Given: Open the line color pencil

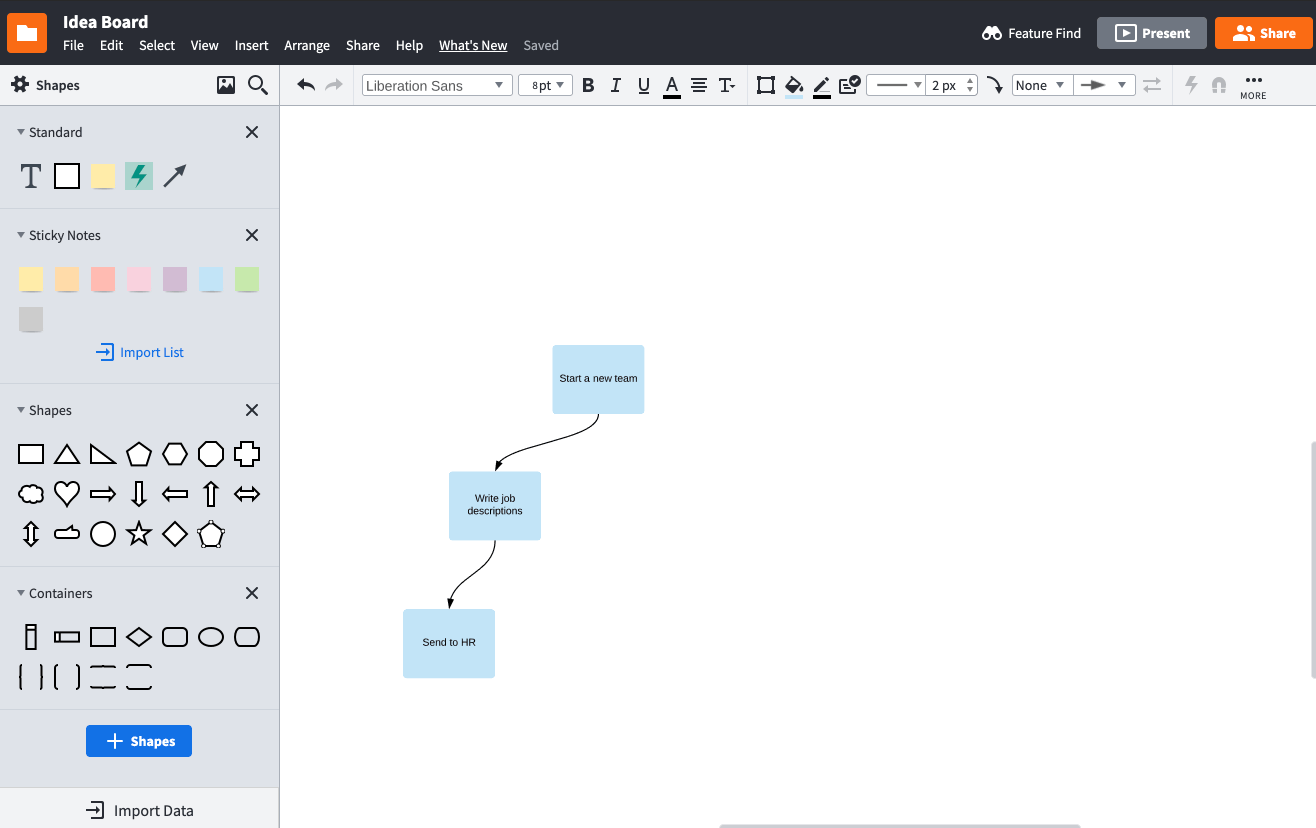Looking at the screenshot, I should (822, 86).
